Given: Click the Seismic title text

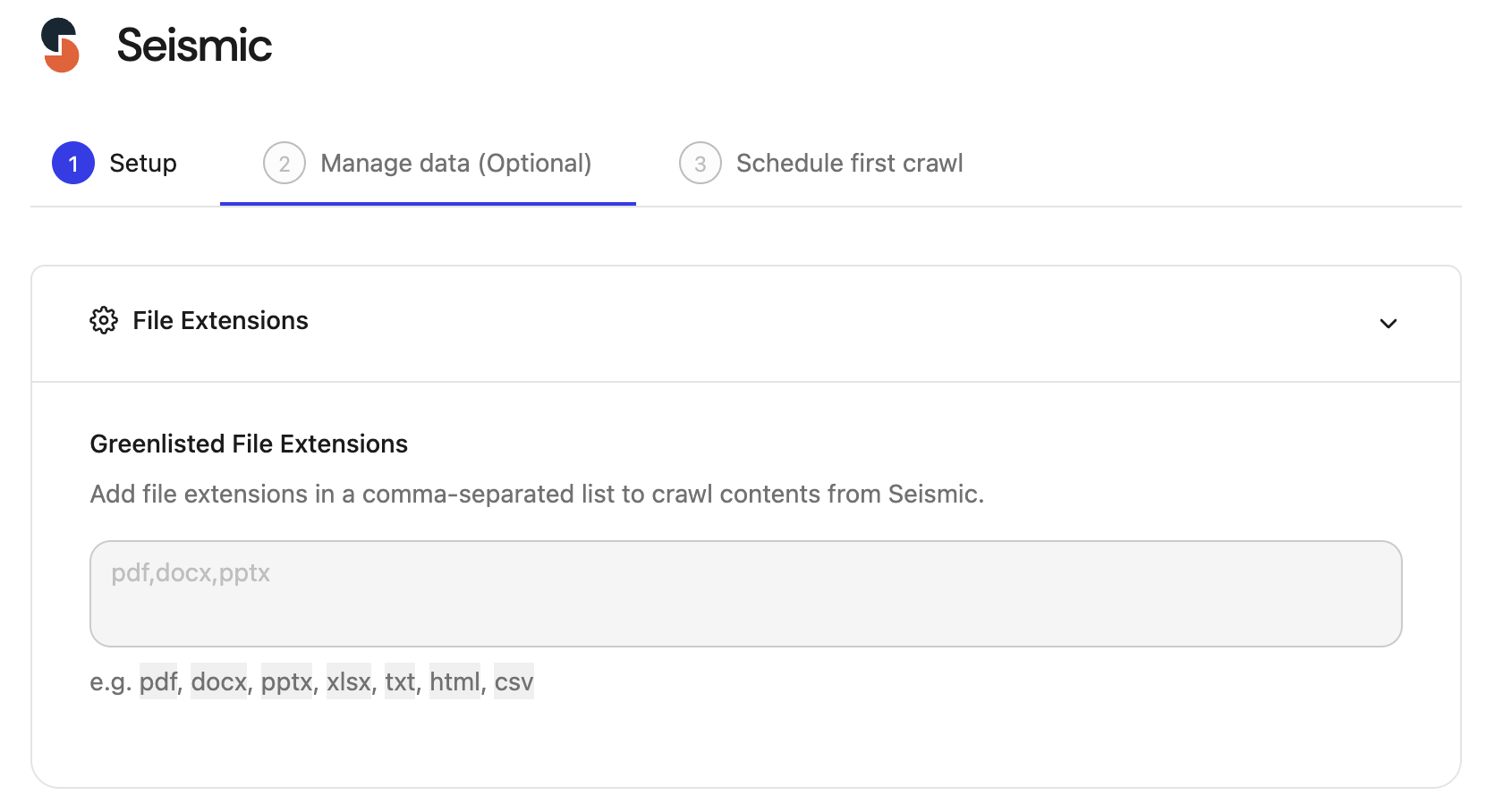Looking at the screenshot, I should pos(194,46).
